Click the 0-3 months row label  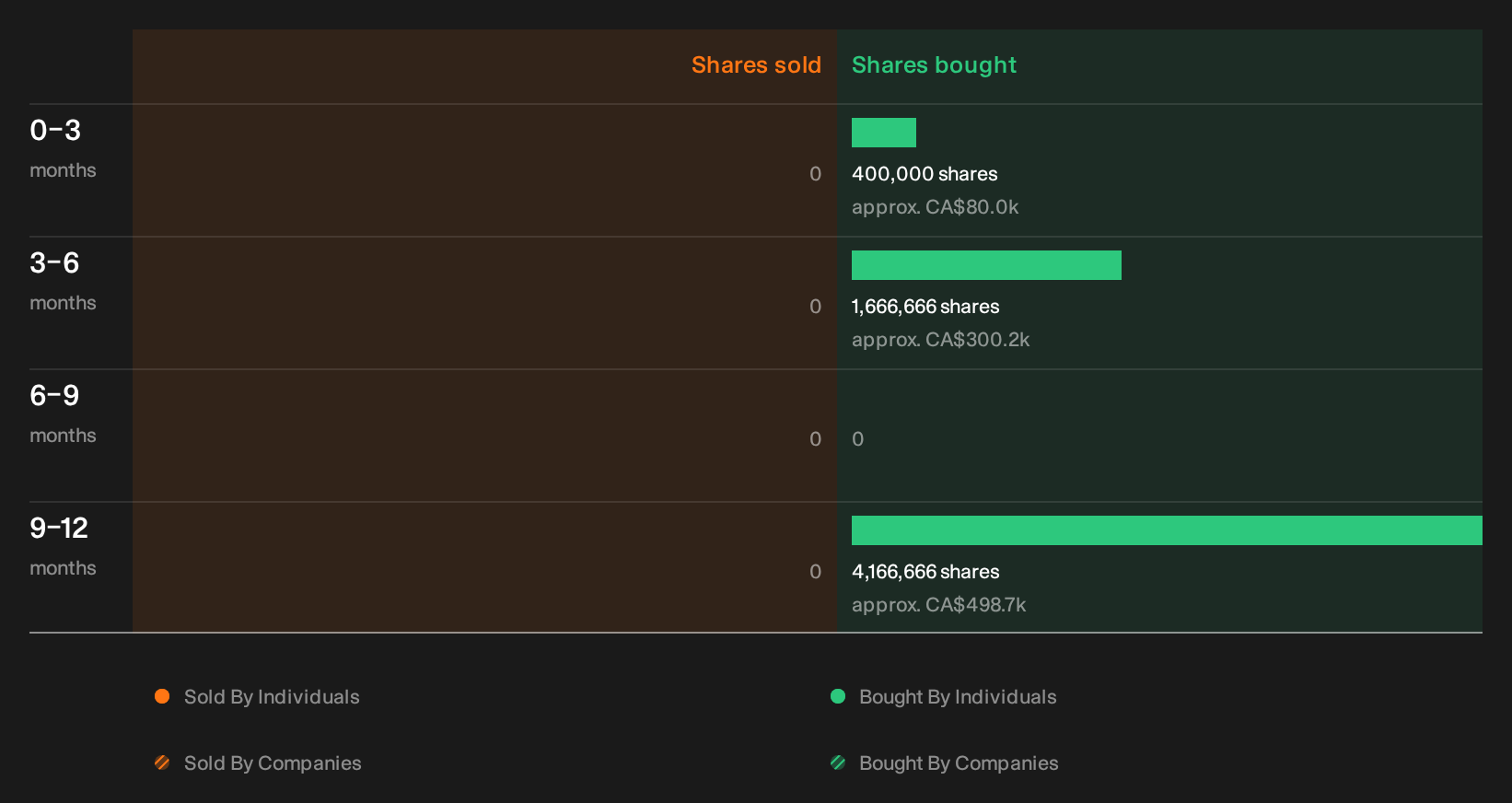[63, 148]
